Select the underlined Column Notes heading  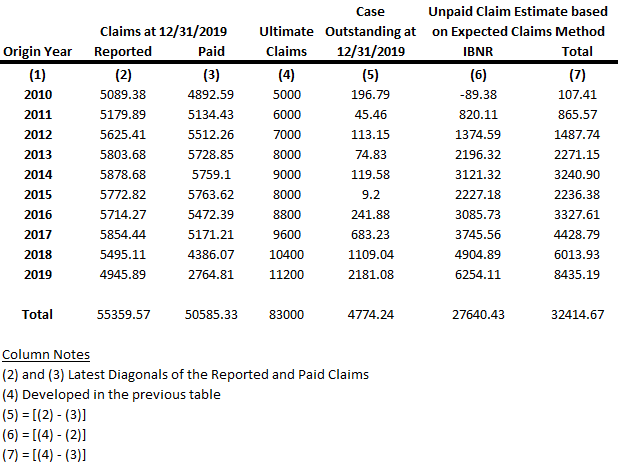(46, 355)
